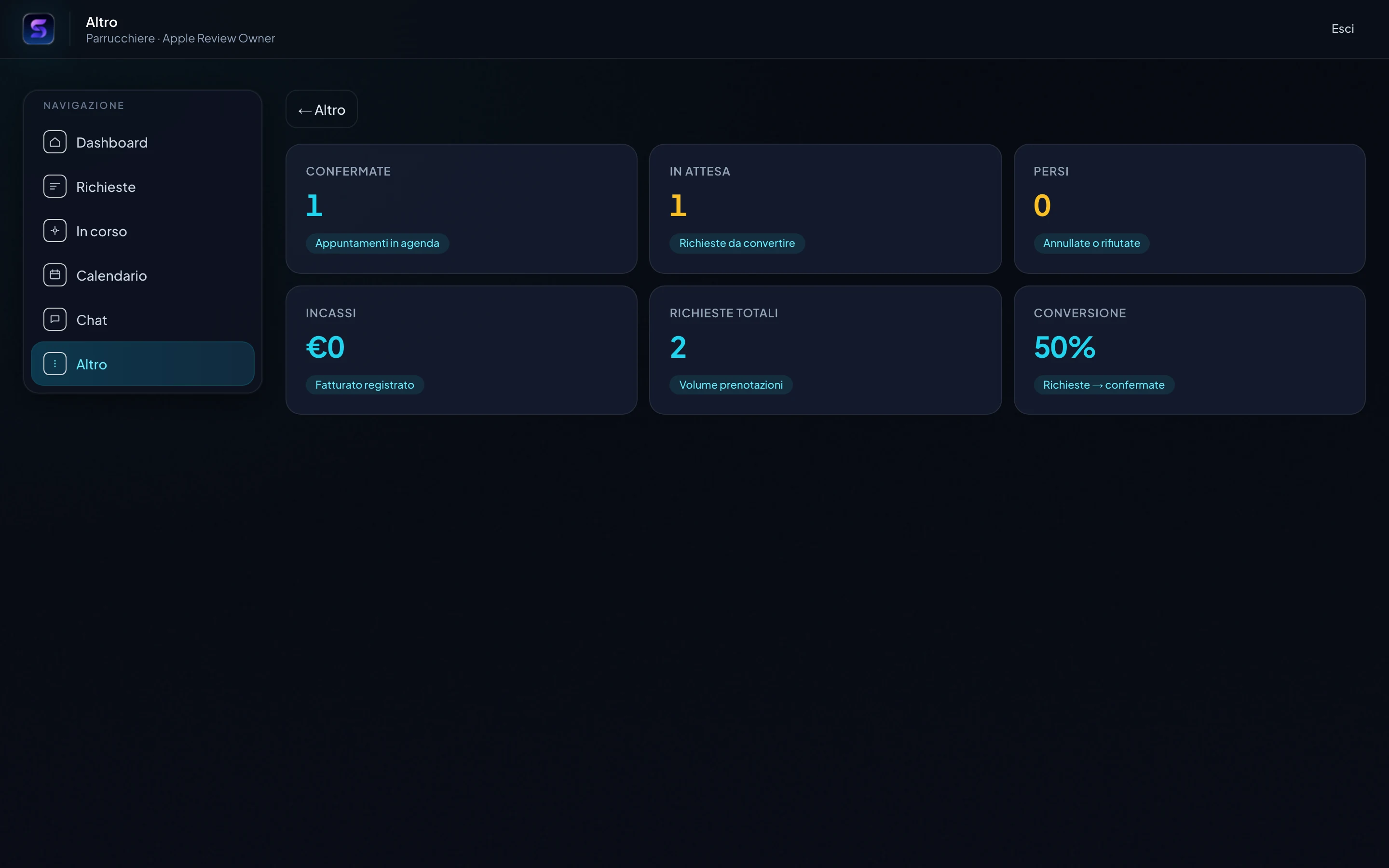The width and height of the screenshot is (1389, 868).
Task: Click the 1 value under IN ATTESA
Action: point(678,205)
